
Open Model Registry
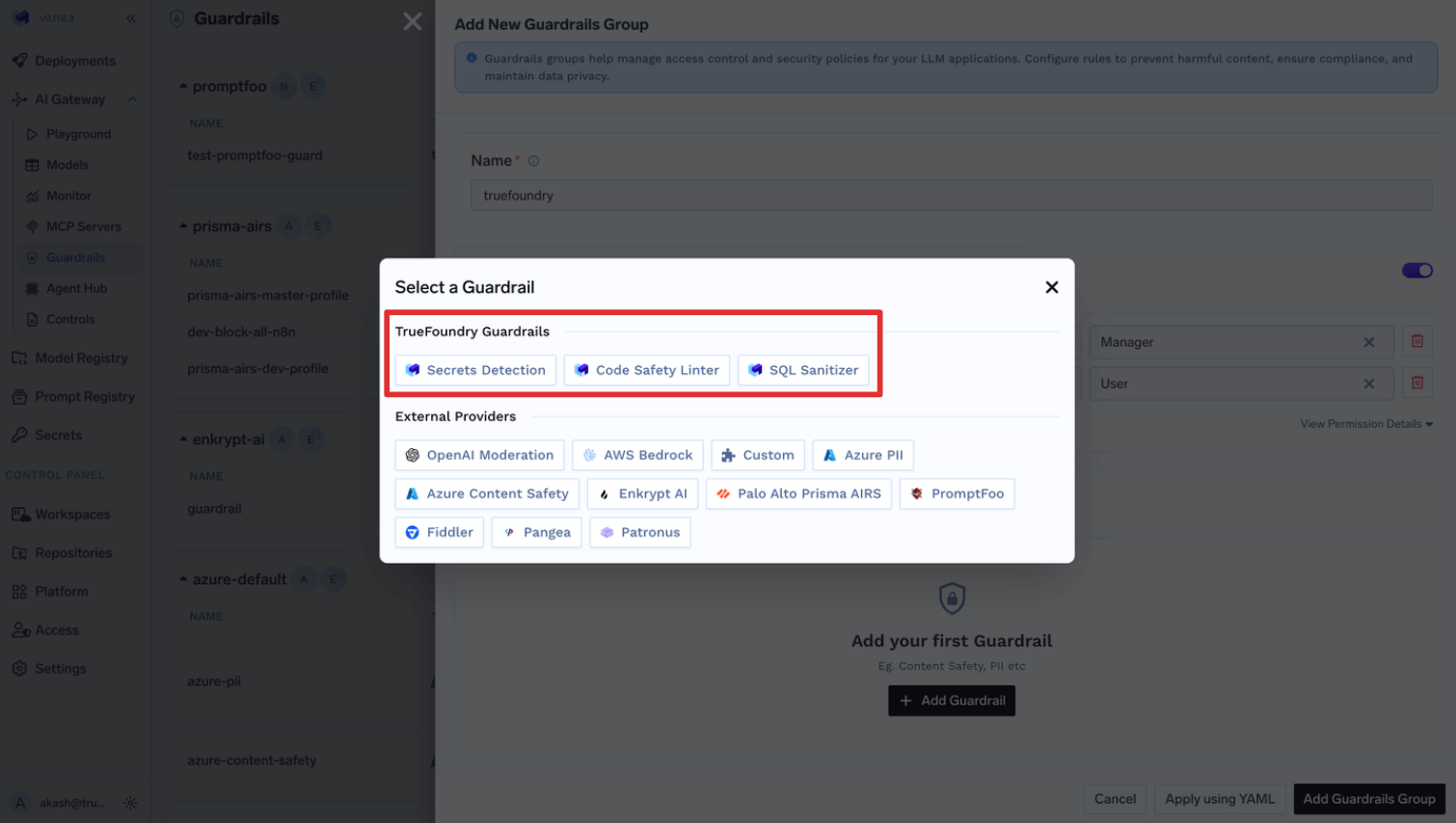tap(81, 358)
